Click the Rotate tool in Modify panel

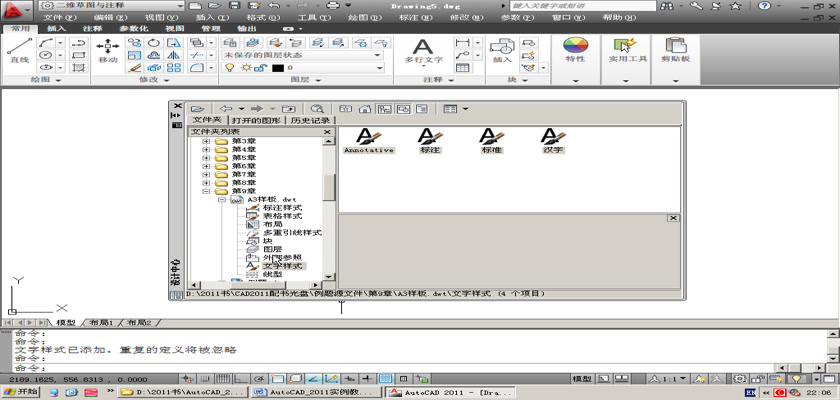click(x=154, y=43)
